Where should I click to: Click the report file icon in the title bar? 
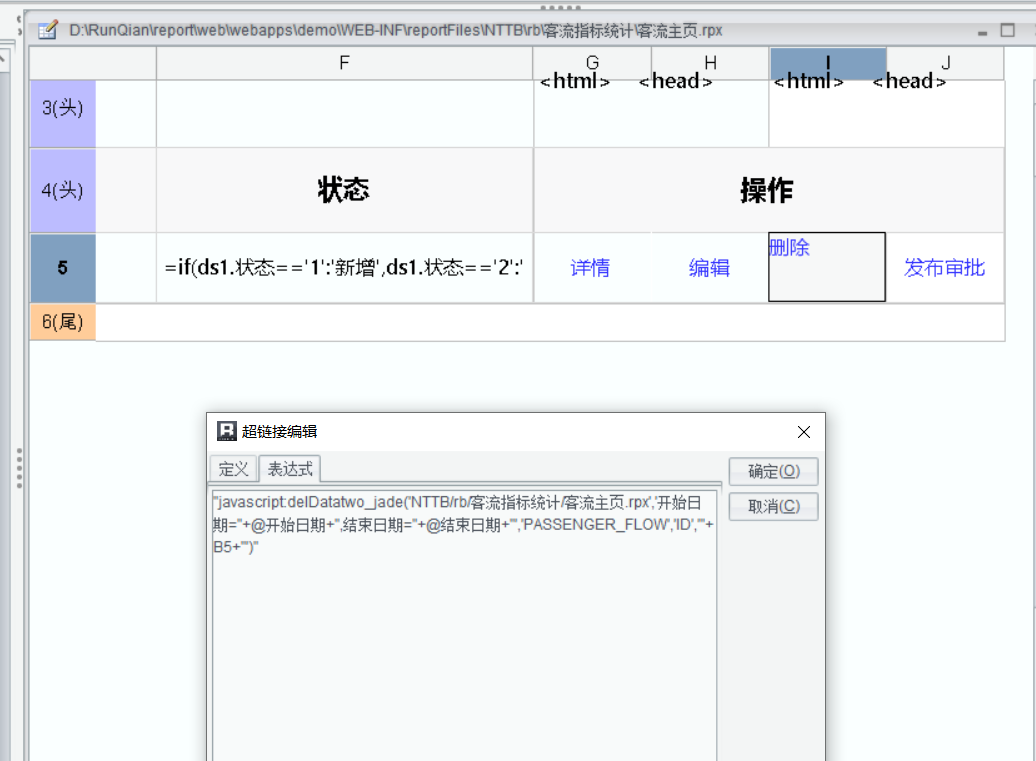(x=46, y=31)
